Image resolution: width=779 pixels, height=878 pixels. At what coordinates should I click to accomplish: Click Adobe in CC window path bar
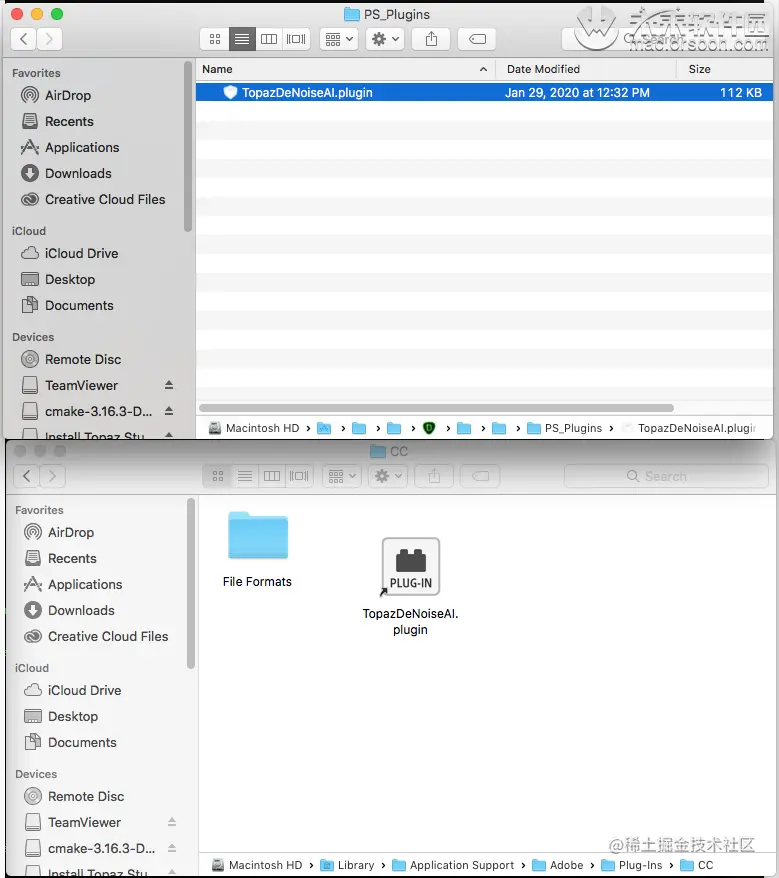click(558, 865)
